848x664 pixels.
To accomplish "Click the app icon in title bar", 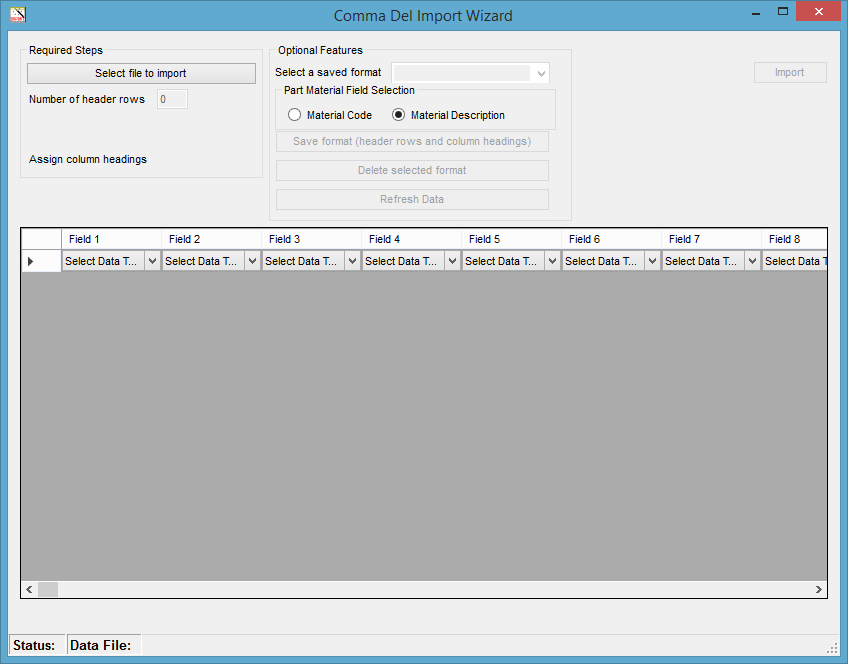I will click(x=17, y=15).
